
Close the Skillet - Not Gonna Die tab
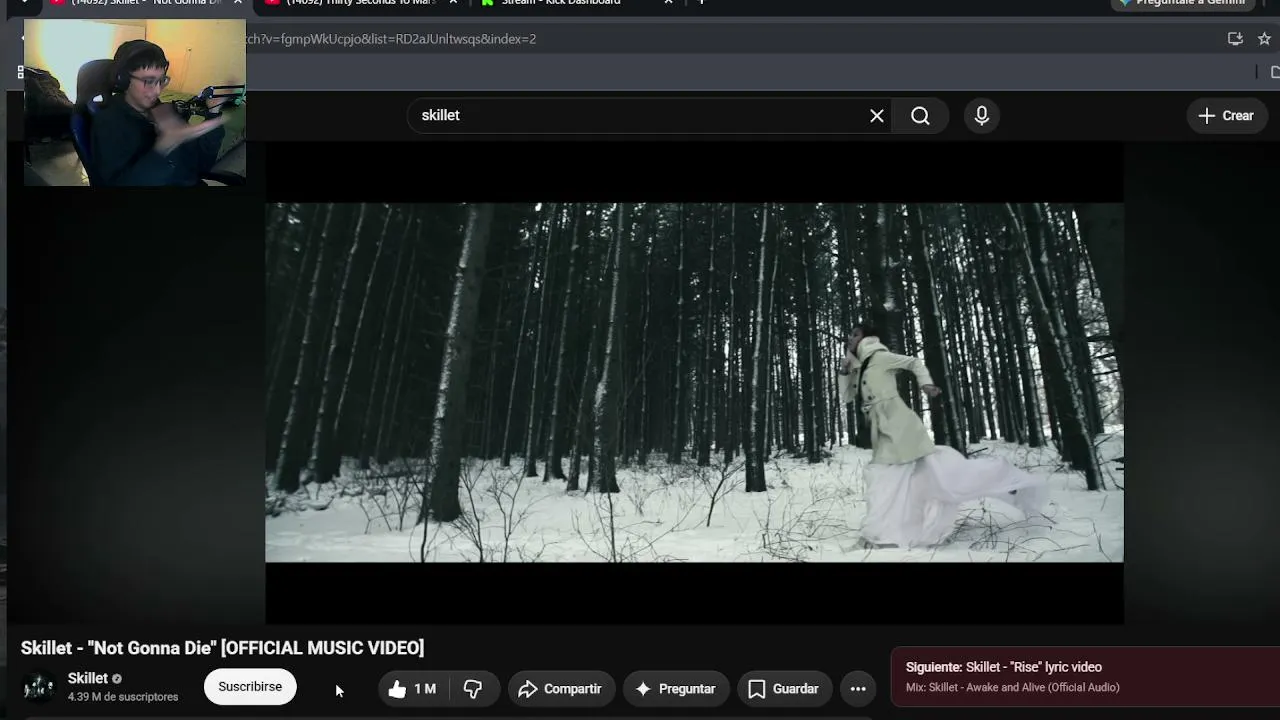point(238,3)
